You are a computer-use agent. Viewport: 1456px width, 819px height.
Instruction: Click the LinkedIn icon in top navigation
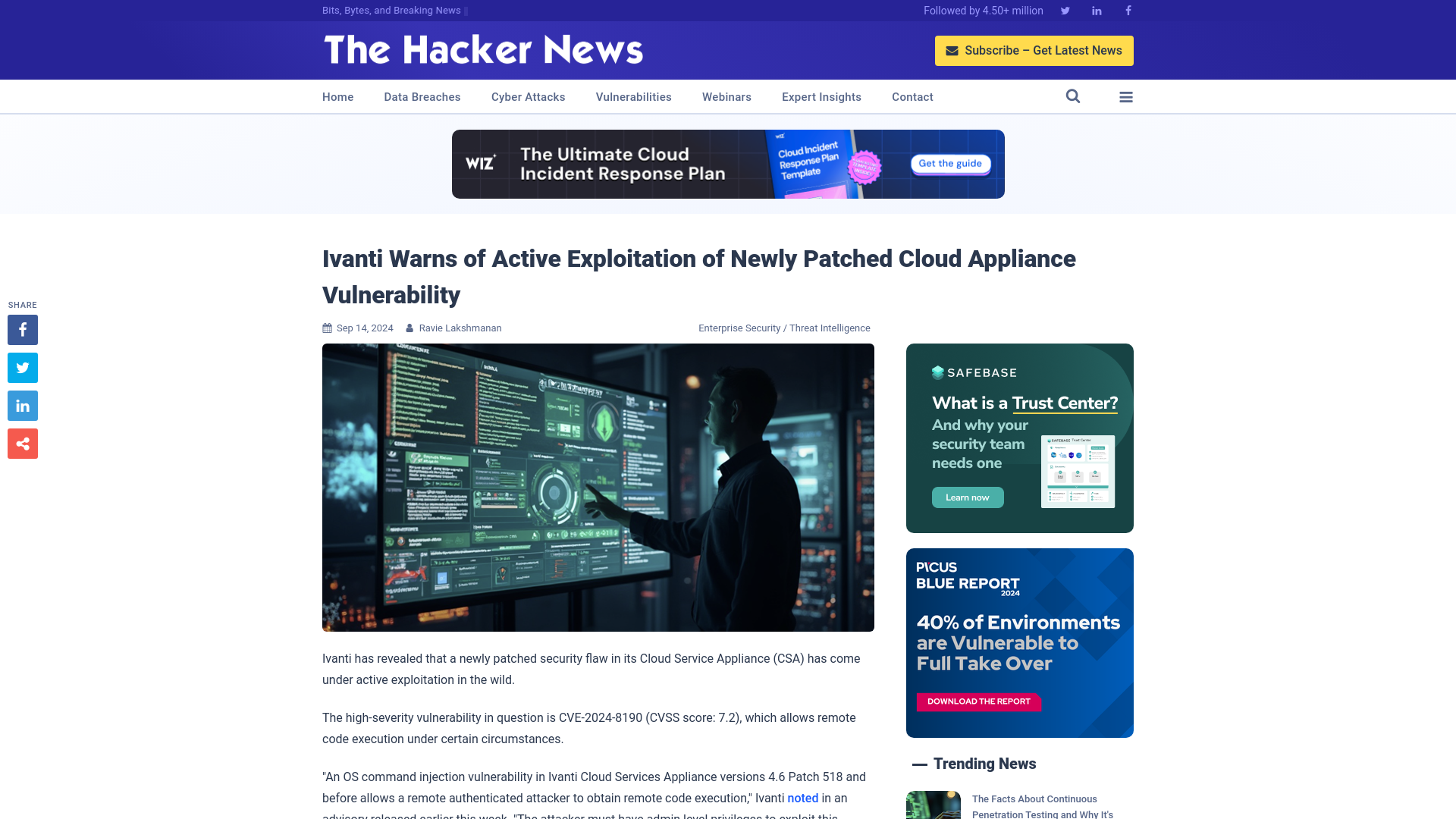click(x=1096, y=10)
